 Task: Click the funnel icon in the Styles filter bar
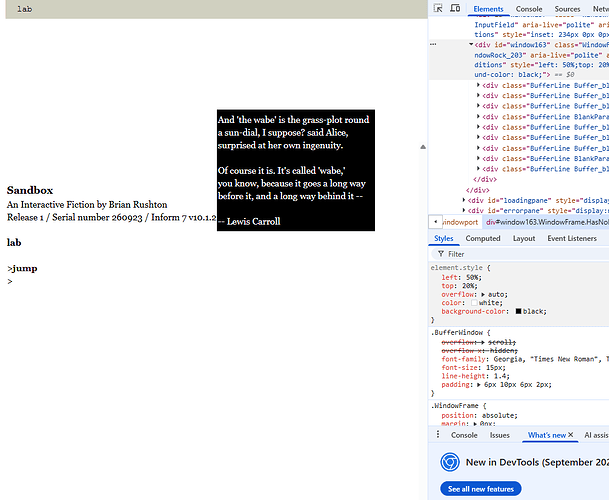point(441,254)
